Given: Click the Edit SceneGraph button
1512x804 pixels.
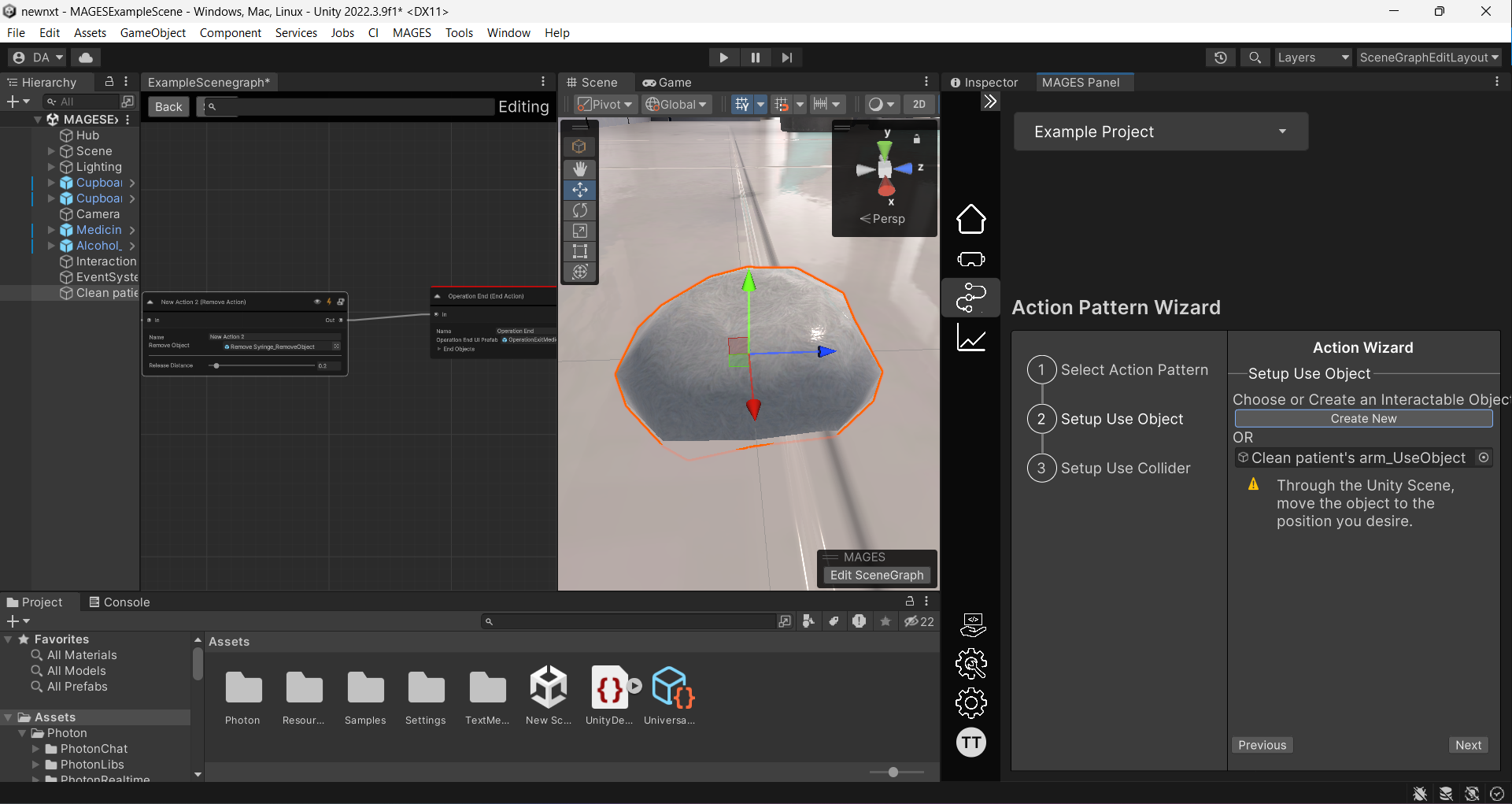Looking at the screenshot, I should [877, 575].
